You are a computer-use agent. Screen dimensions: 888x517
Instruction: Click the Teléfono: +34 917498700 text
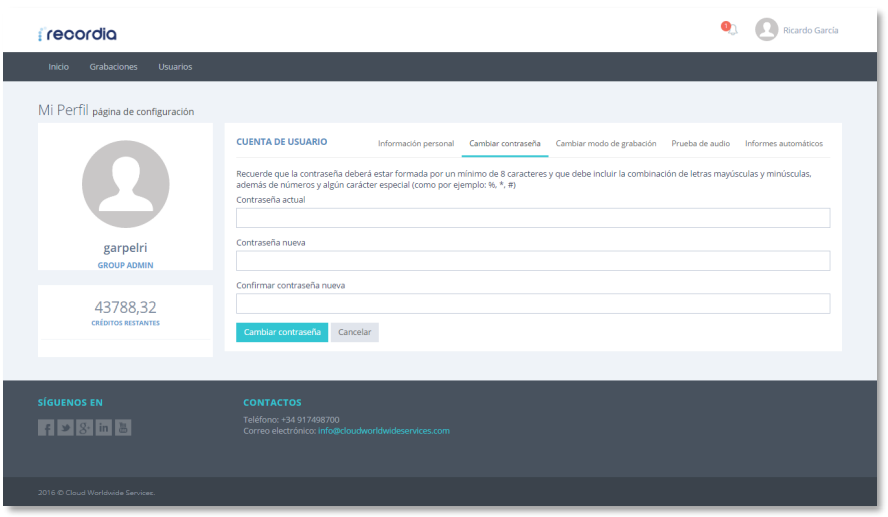291,420
